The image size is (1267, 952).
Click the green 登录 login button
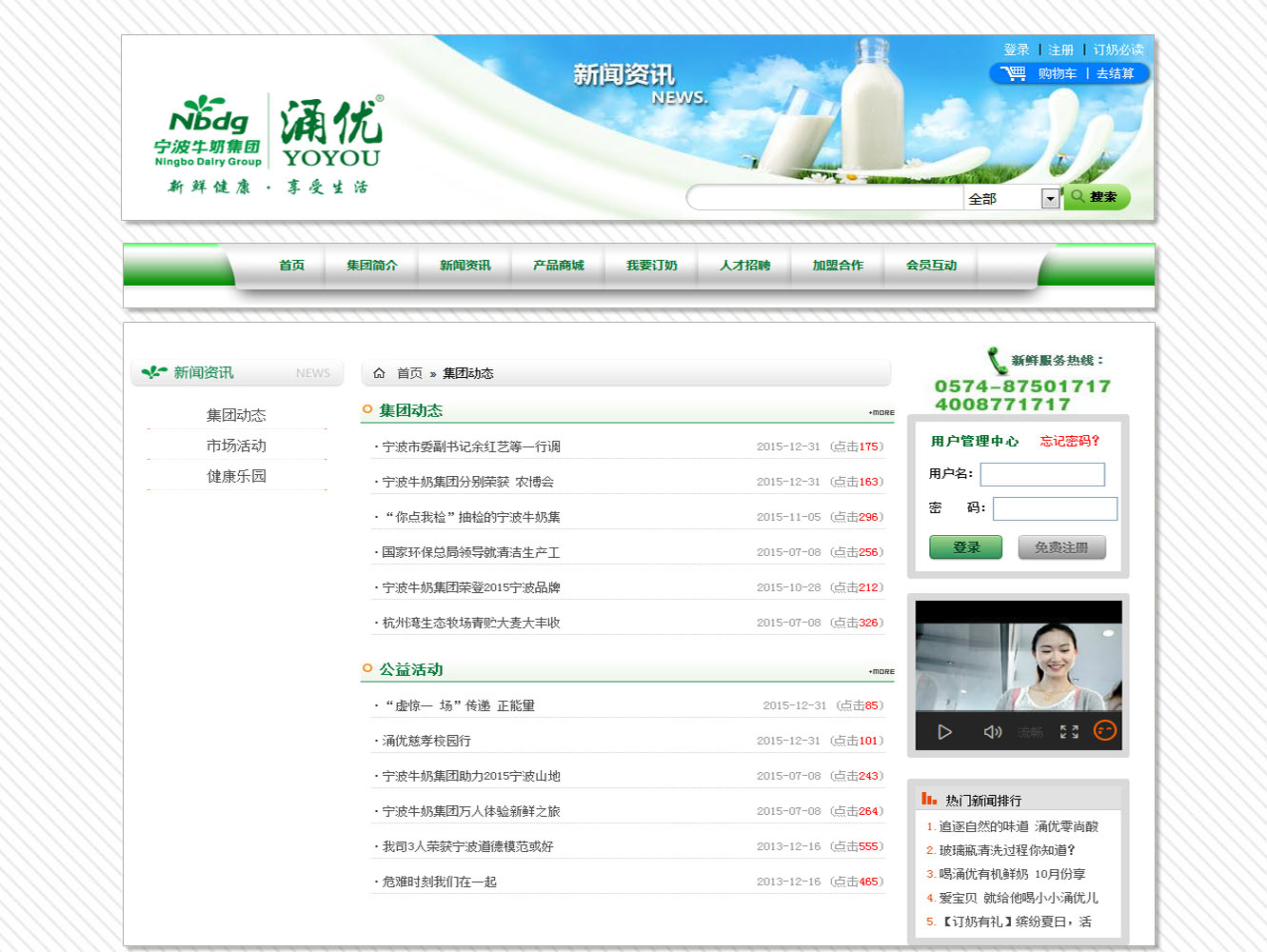(x=965, y=547)
